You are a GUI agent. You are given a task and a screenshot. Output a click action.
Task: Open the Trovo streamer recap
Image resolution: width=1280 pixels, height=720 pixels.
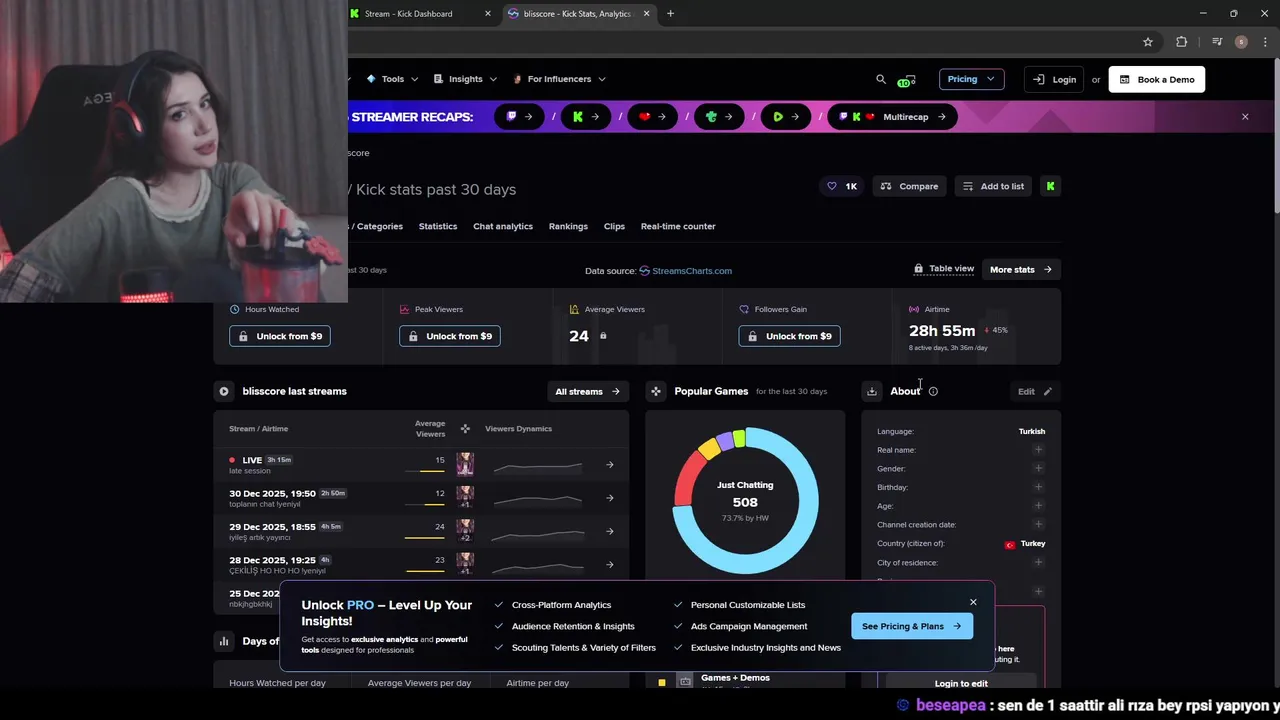(x=719, y=117)
